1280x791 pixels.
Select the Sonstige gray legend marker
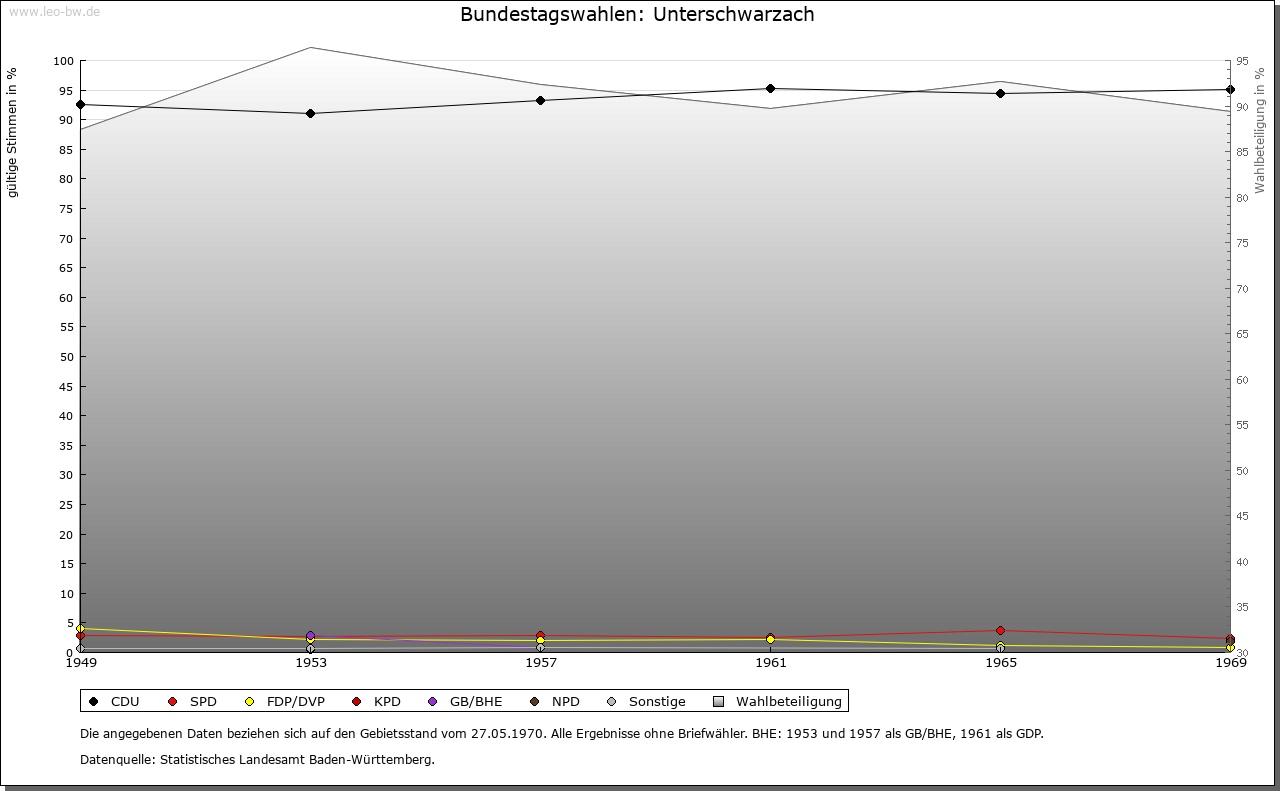(612, 702)
